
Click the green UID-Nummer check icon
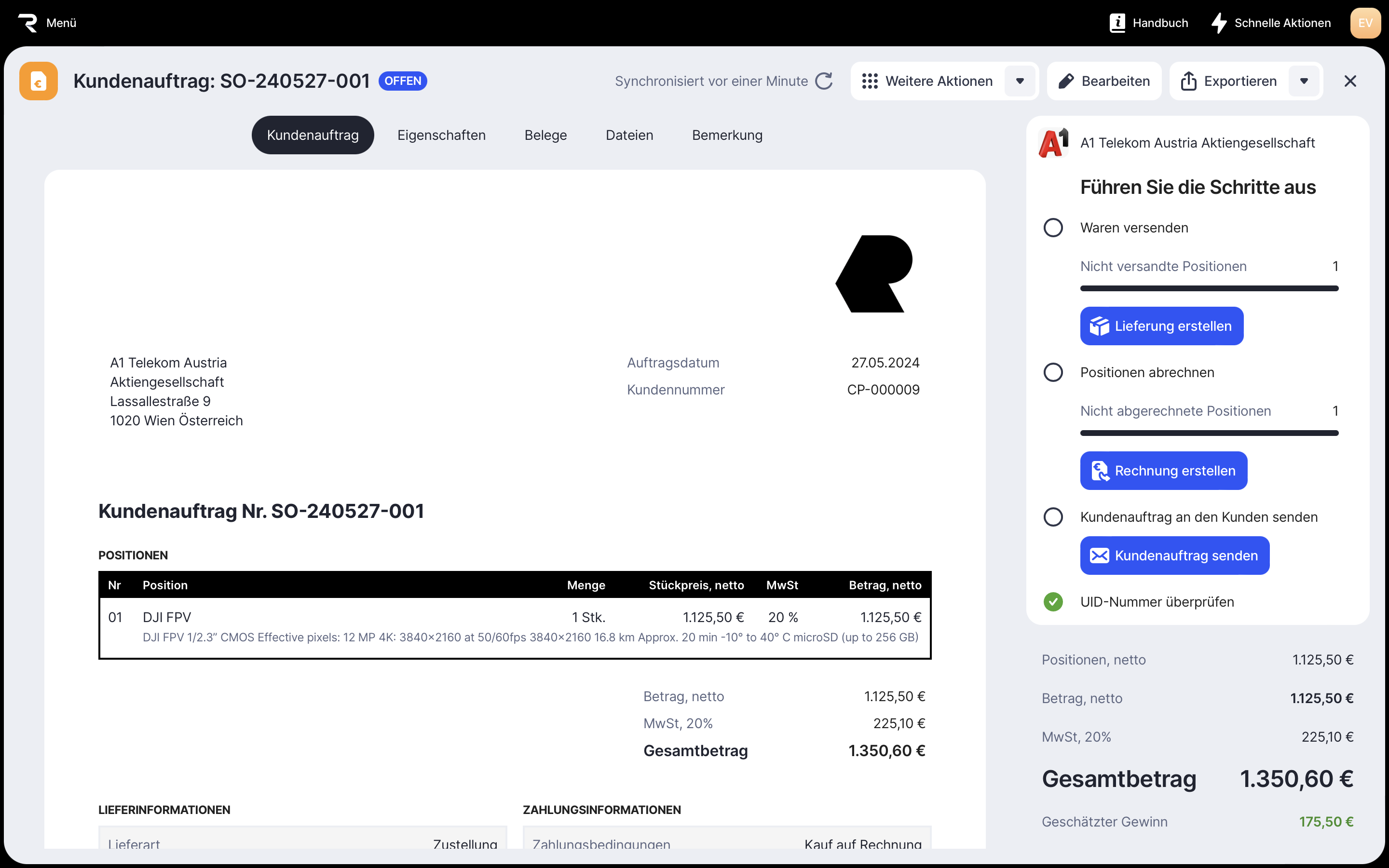click(x=1053, y=602)
